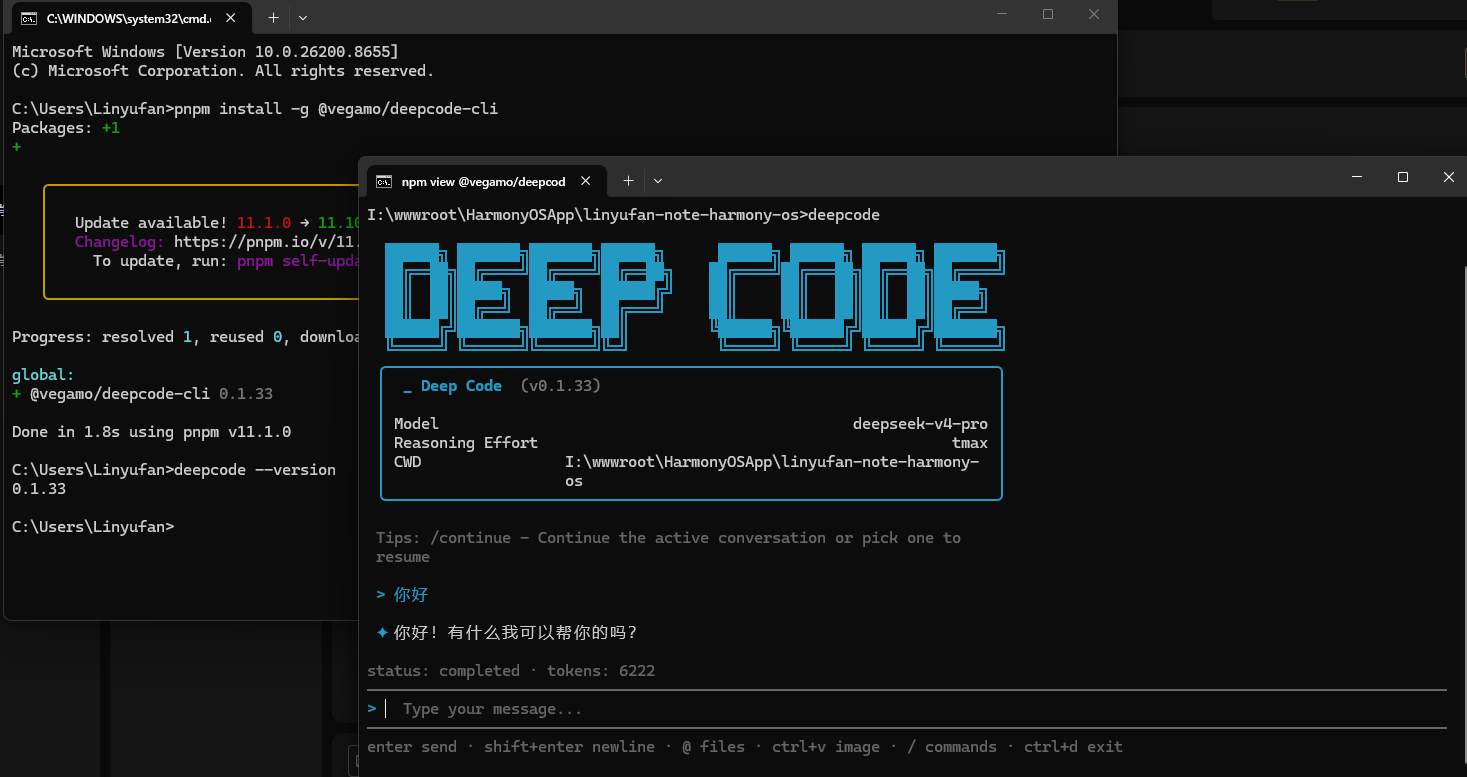Click the 'shift+enter newline' hint
The height and width of the screenshot is (777, 1467).
(x=569, y=747)
